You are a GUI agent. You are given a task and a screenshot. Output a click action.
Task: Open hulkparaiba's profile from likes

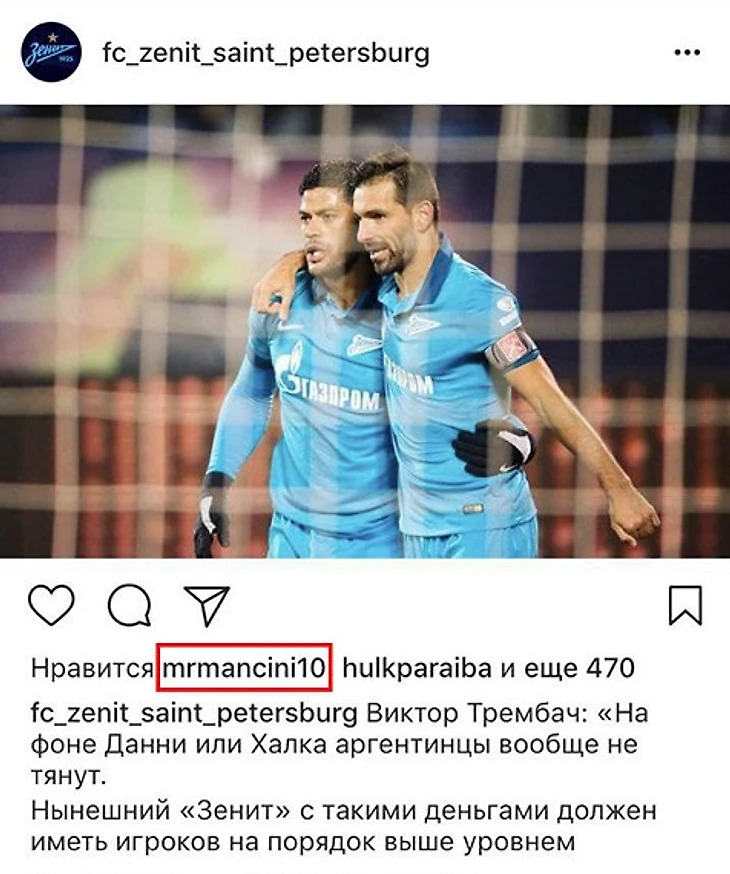[x=417, y=668]
